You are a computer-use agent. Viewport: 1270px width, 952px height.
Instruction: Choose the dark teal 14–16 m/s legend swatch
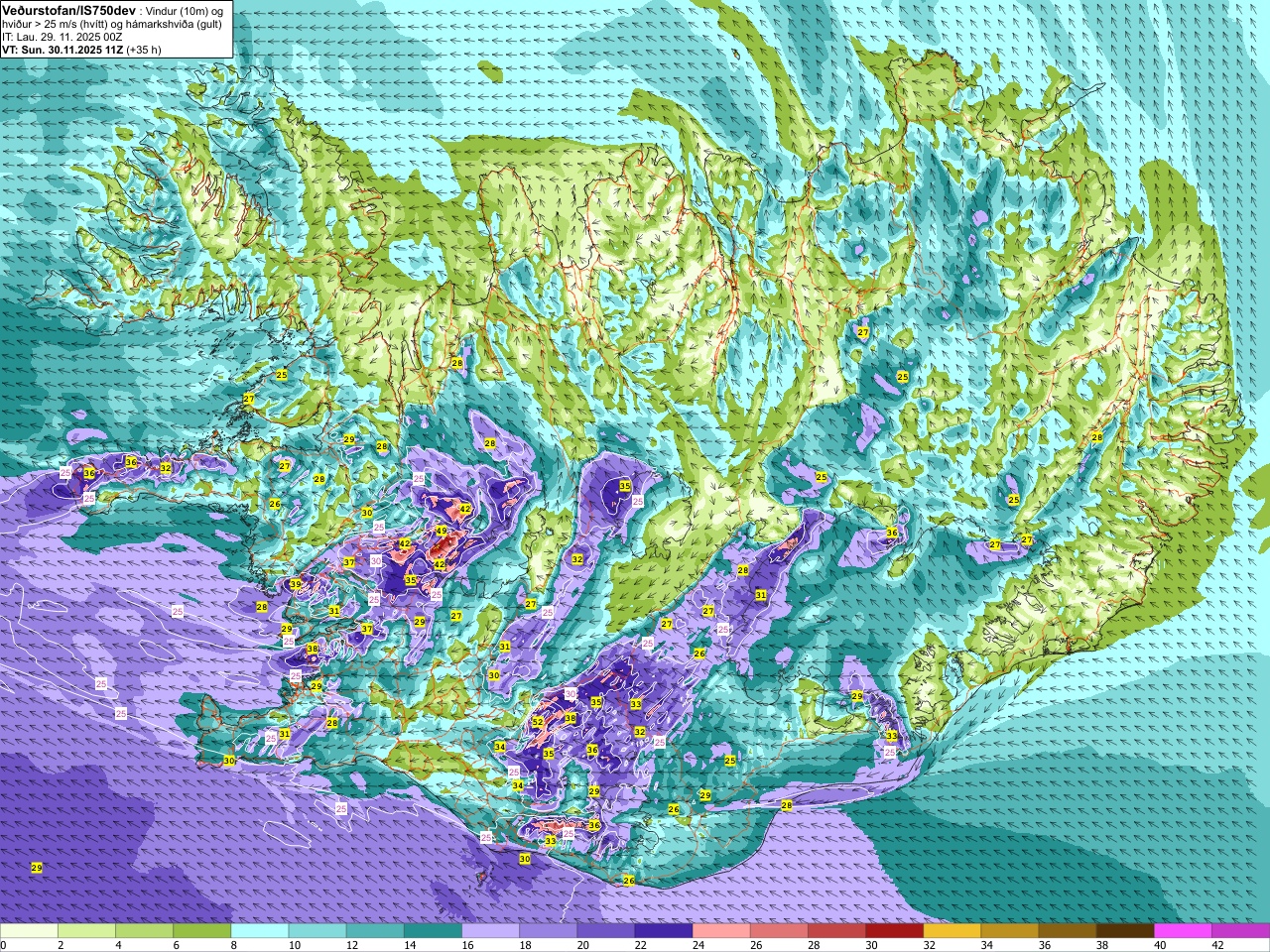(x=433, y=931)
